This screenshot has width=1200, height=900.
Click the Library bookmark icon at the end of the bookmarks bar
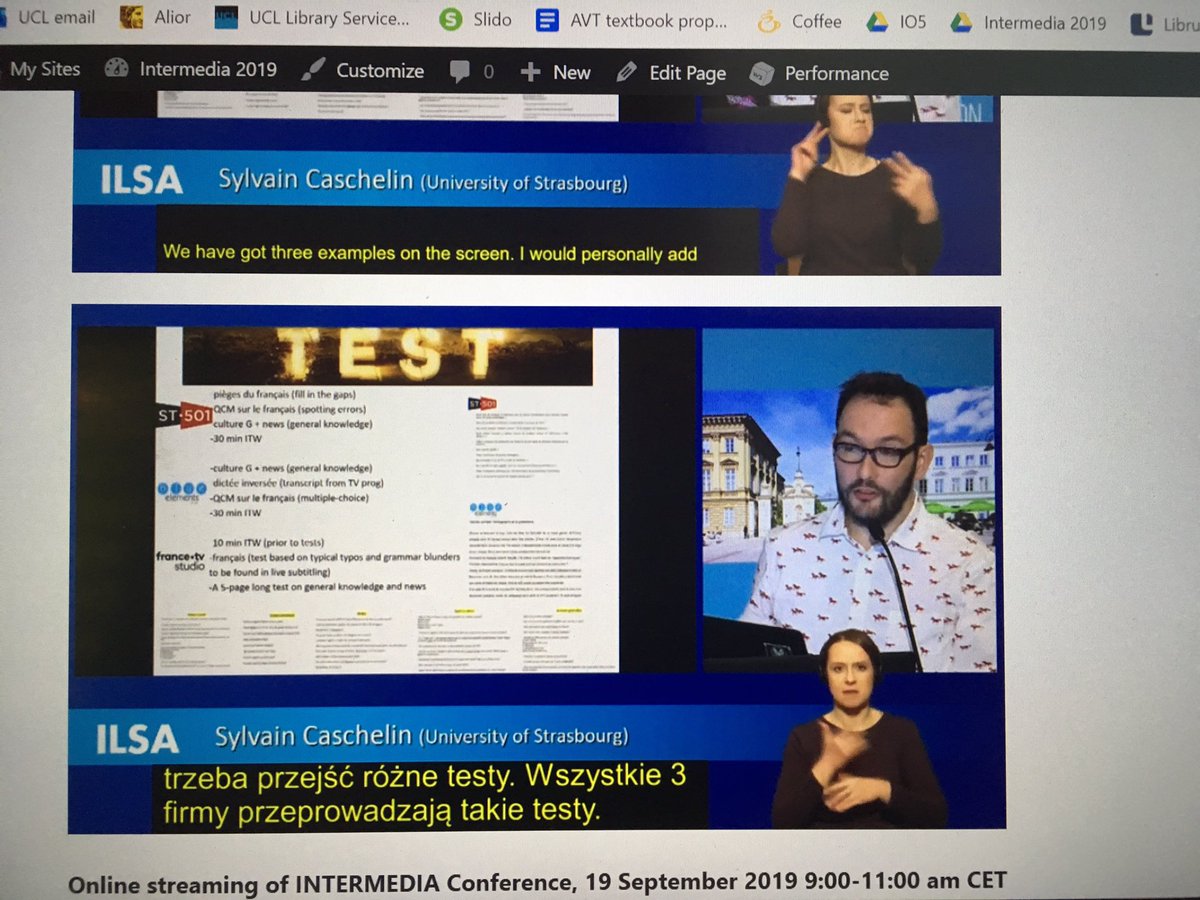point(1141,23)
